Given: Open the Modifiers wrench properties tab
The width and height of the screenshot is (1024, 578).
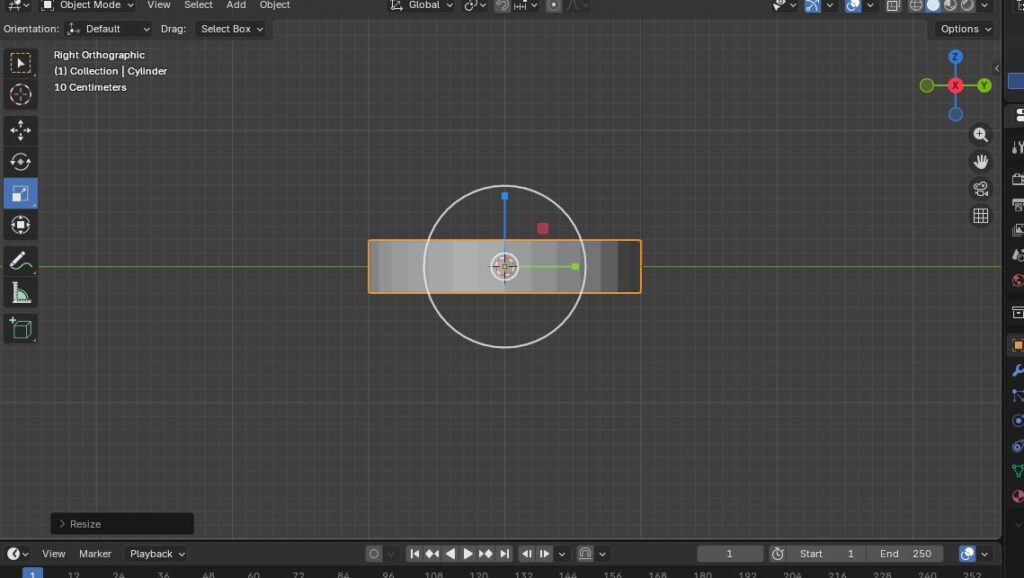Looking at the screenshot, I should [x=1017, y=370].
